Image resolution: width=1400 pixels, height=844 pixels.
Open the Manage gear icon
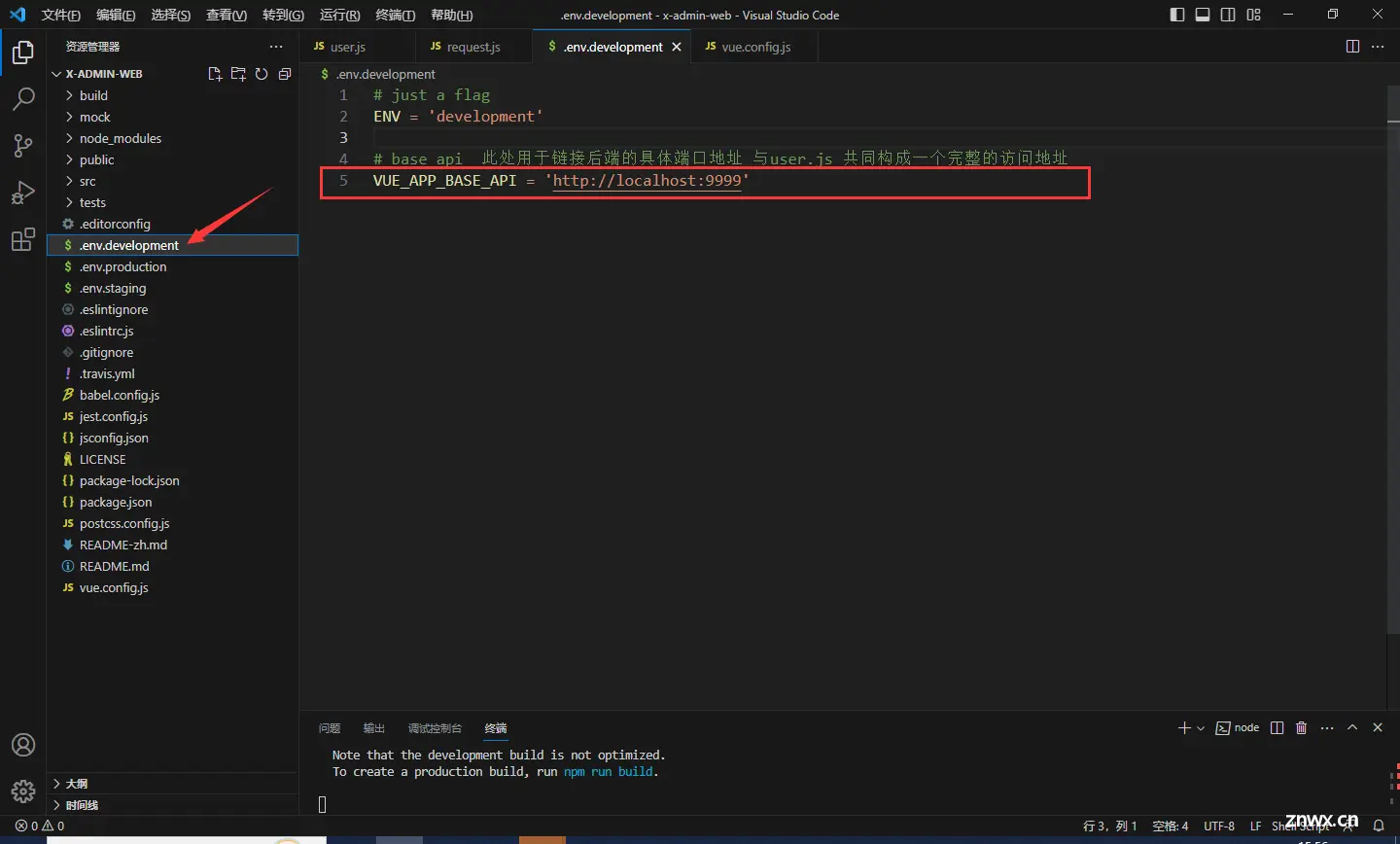pyautogui.click(x=23, y=791)
